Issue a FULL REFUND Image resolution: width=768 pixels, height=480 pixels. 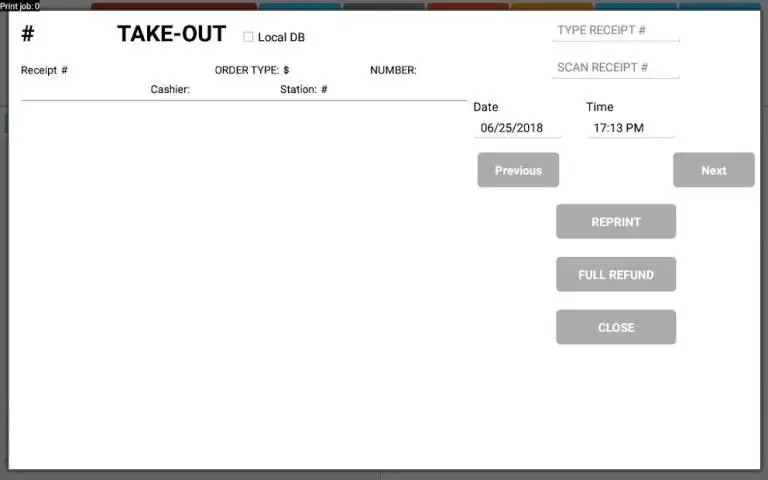(616, 274)
